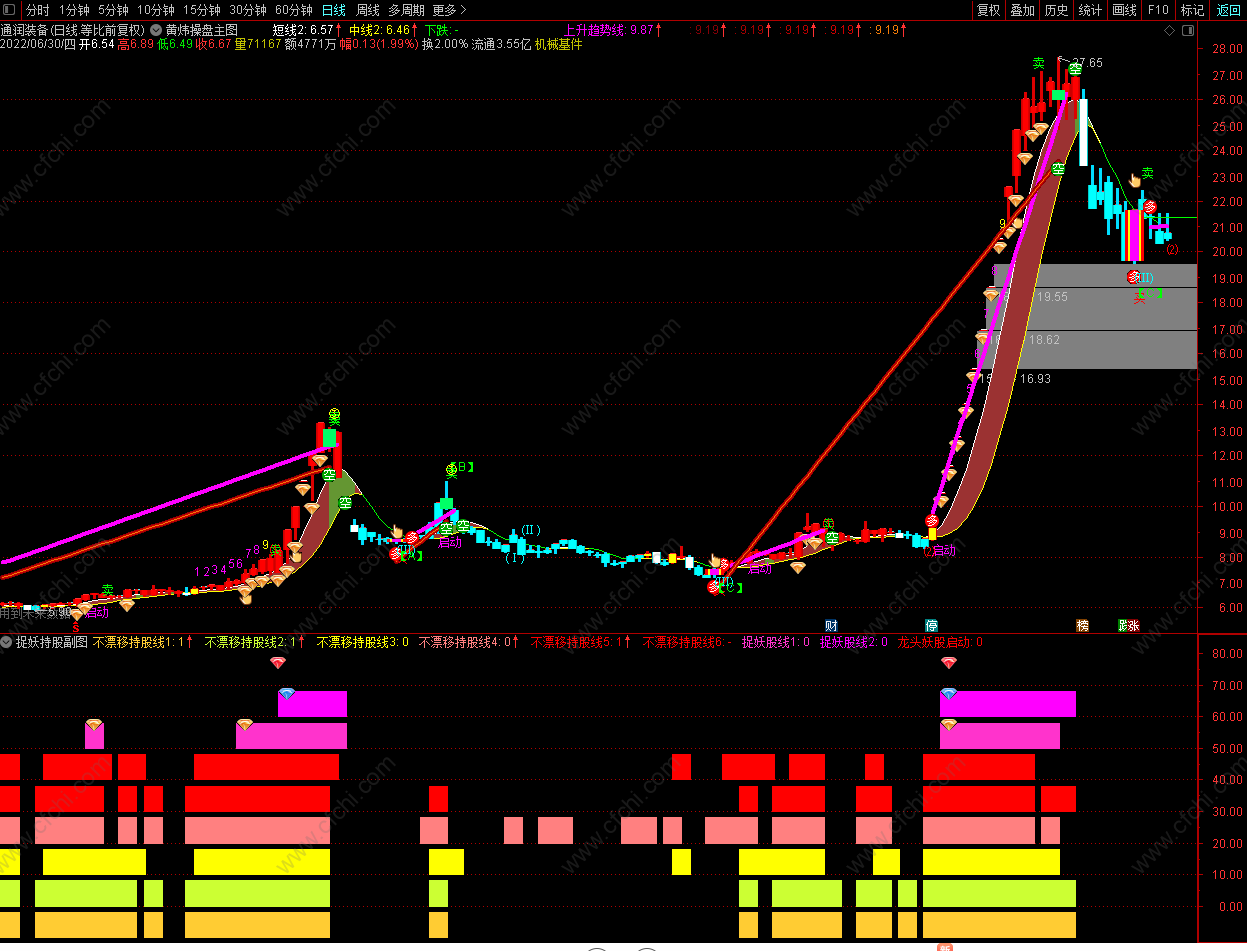Click 卖 signal left of the 27.65 peak
Image resolution: width=1247 pixels, height=951 pixels.
[x=1039, y=63]
